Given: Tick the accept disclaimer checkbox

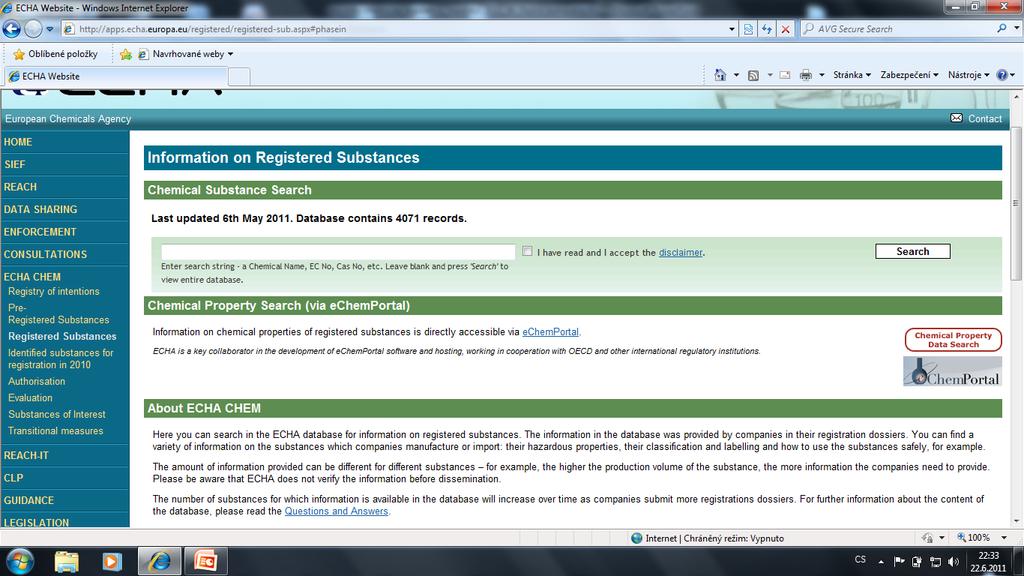Looking at the screenshot, I should (x=527, y=251).
